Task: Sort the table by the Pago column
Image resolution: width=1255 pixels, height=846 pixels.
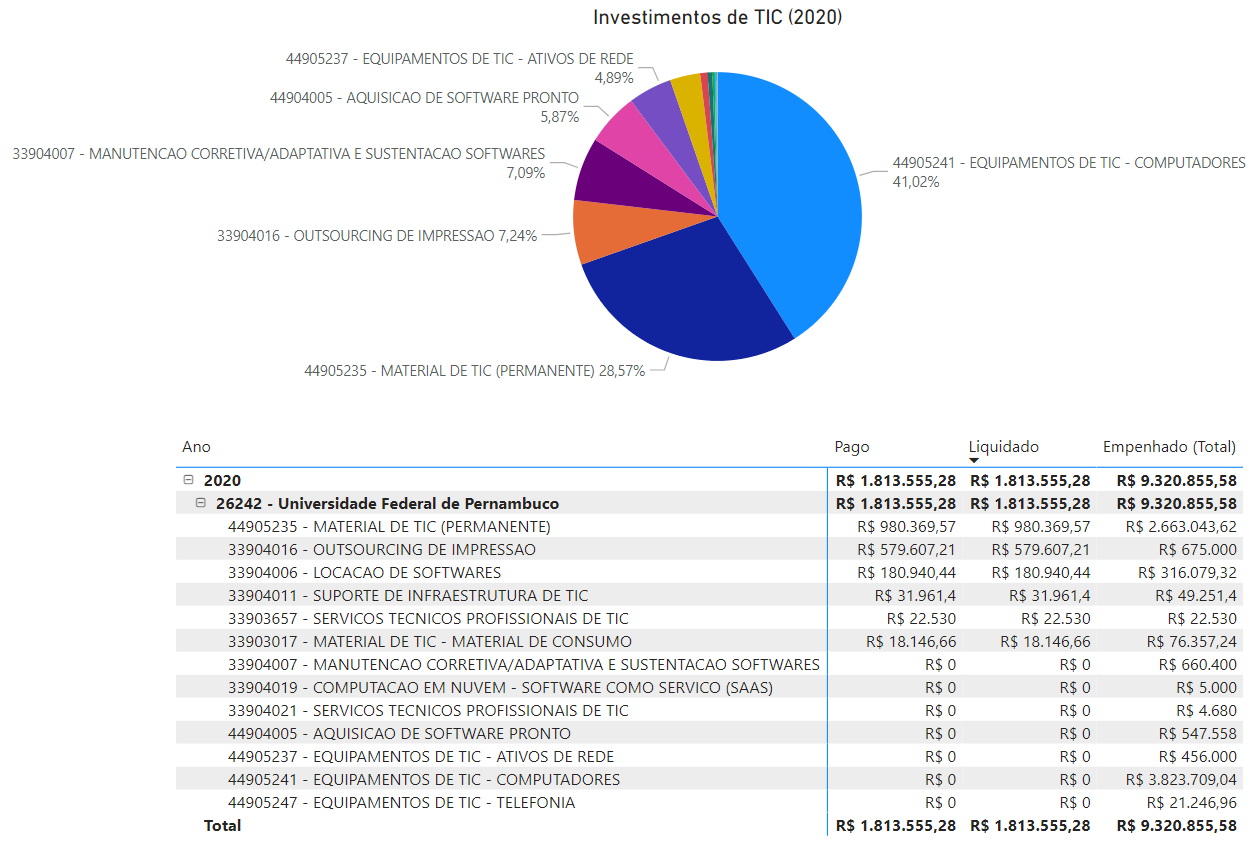Action: 852,447
